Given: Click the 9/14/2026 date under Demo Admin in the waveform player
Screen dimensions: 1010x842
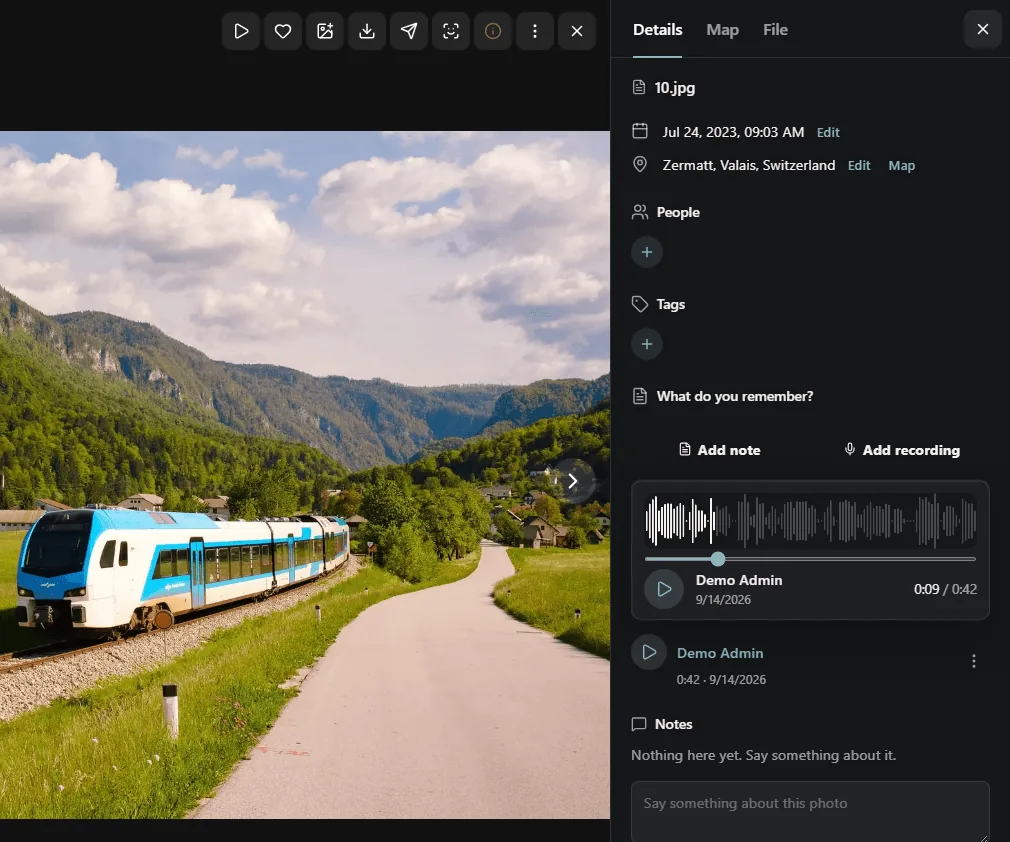Looking at the screenshot, I should click(723, 600).
